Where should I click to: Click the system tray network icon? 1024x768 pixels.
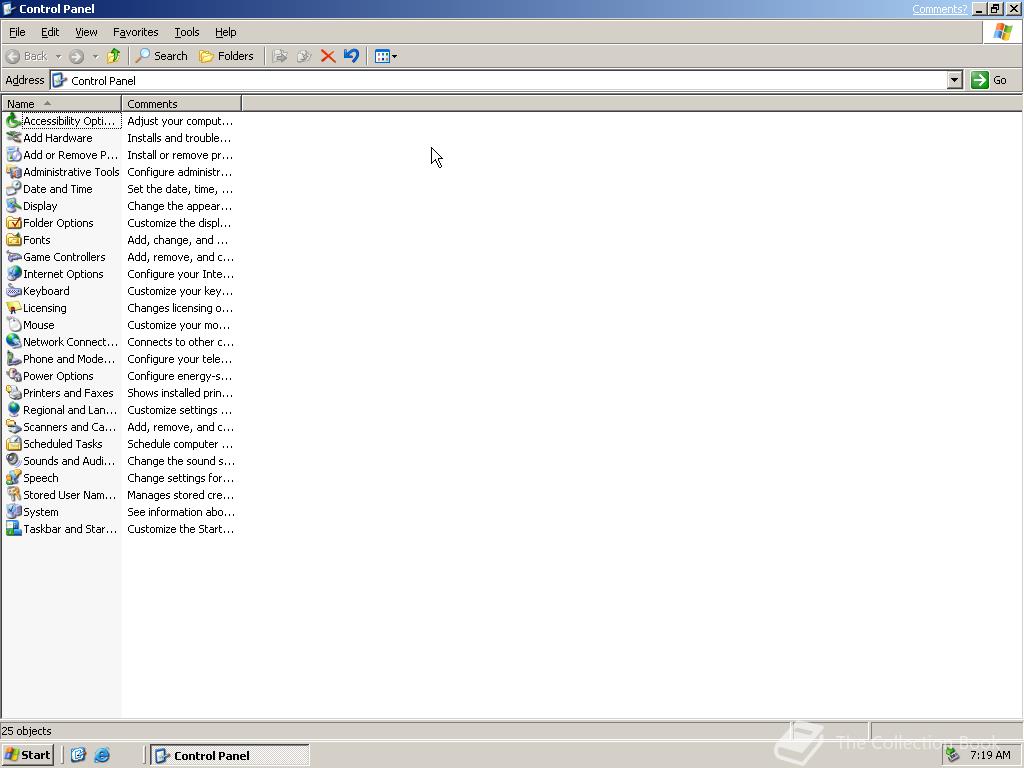pos(953,755)
